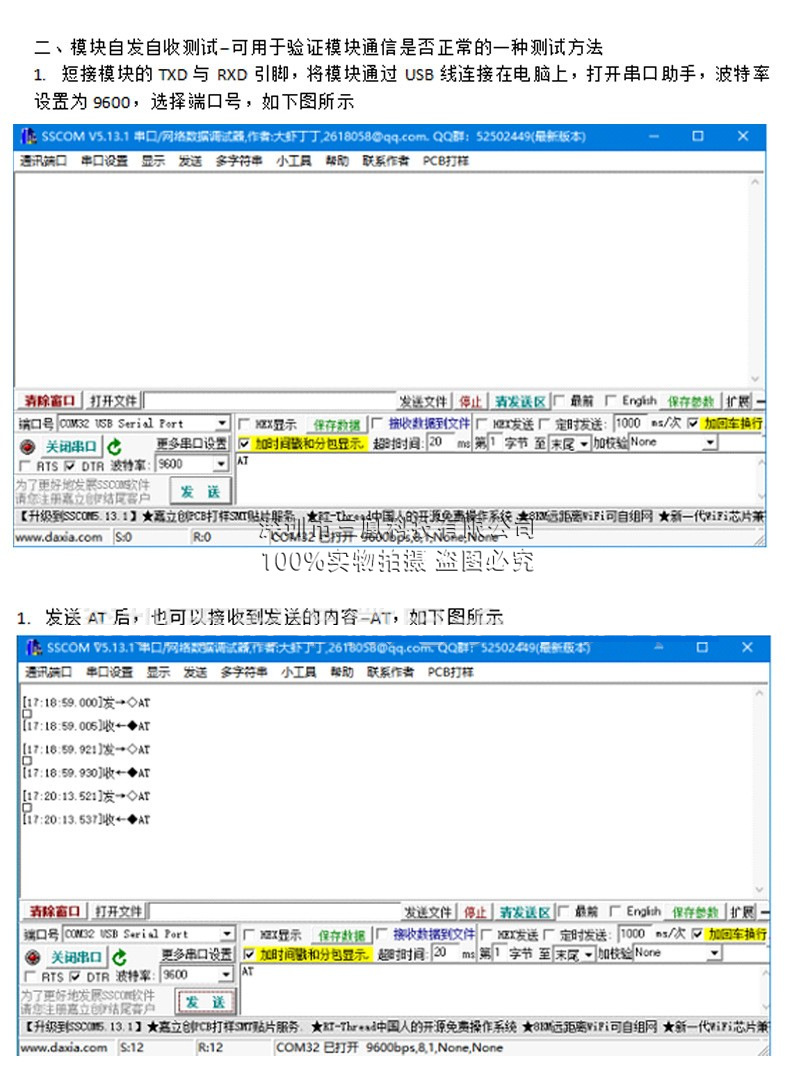The width and height of the screenshot is (790, 1066).
Task: Click 更多串口设置 button in empty-log SSCOM window
Action: (192, 443)
